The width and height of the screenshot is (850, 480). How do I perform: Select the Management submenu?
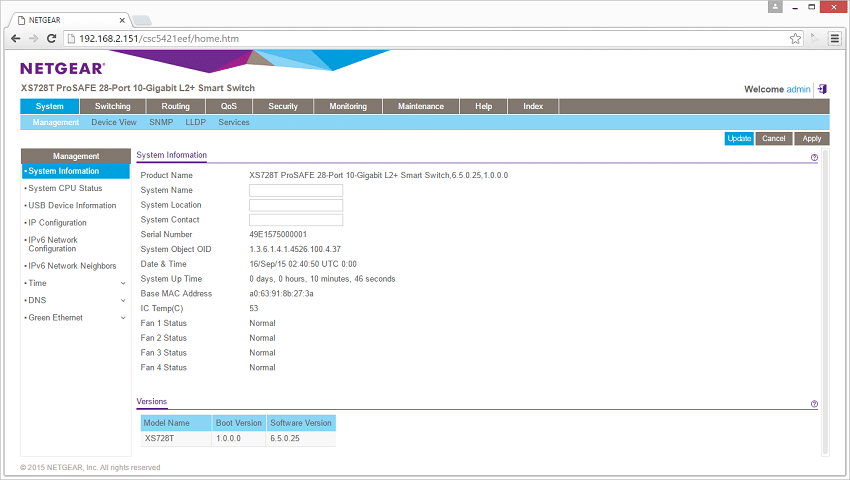[55, 123]
